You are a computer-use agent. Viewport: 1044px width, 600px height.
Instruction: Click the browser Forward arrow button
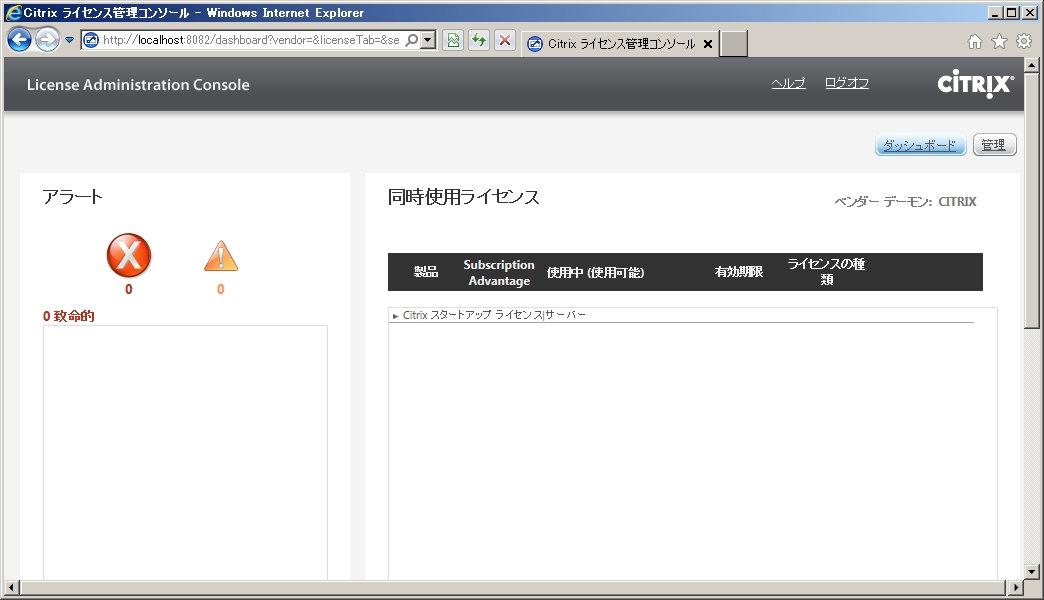47,40
